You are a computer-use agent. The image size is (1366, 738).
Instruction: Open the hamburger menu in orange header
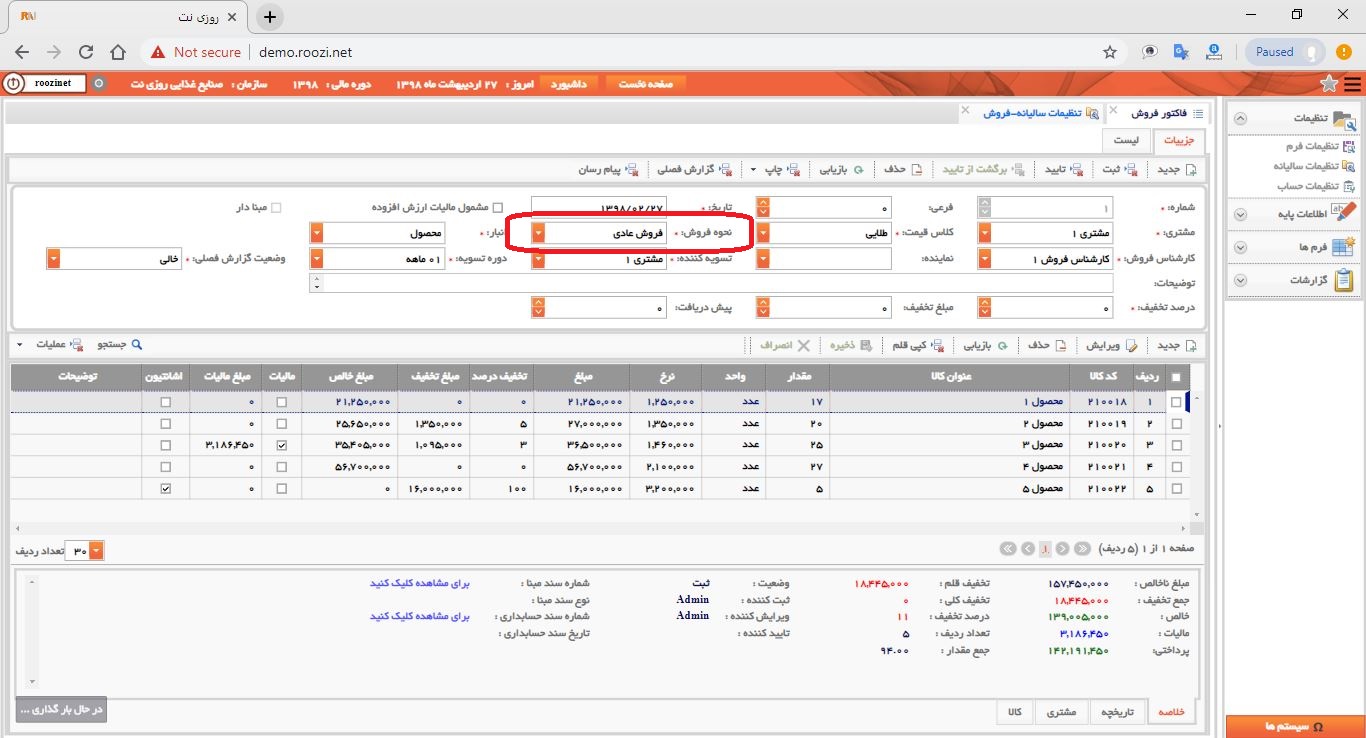coord(1352,84)
